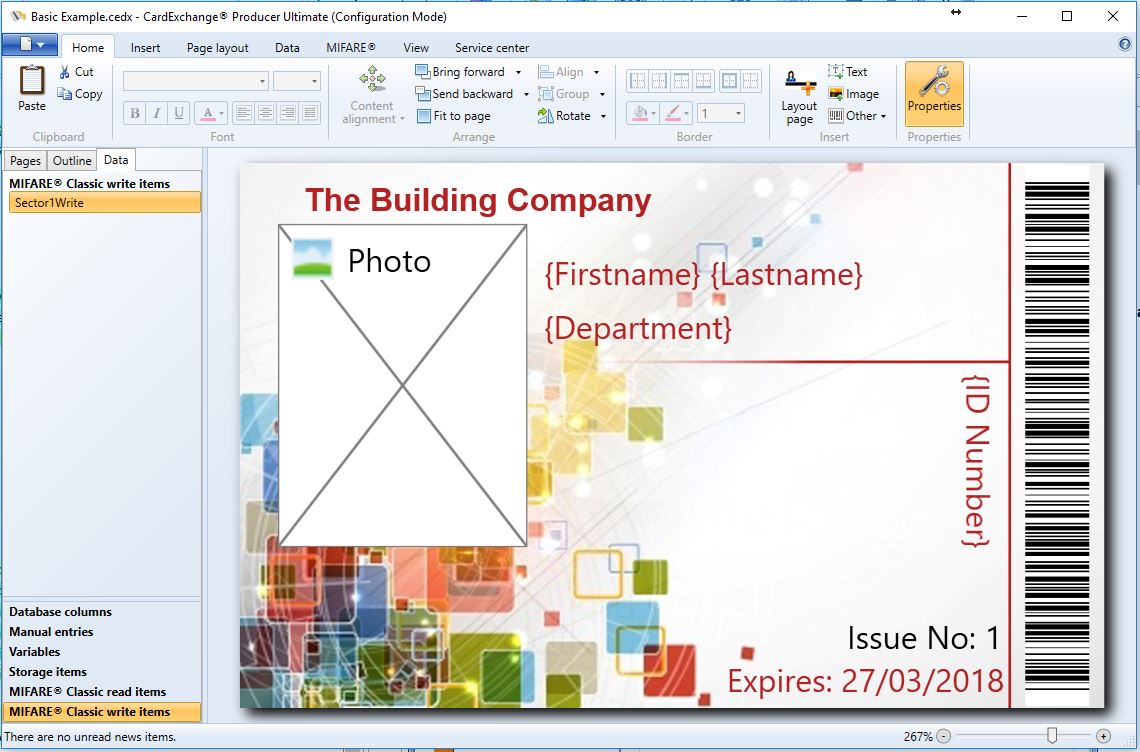Click the Cut scissors icon
The width and height of the screenshot is (1140, 752).
point(65,72)
